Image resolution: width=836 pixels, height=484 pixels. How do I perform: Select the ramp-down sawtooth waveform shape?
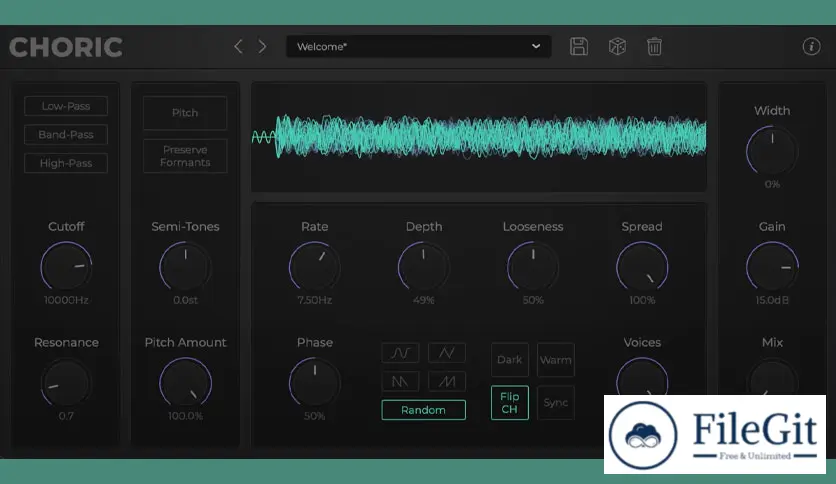pyautogui.click(x=400, y=381)
